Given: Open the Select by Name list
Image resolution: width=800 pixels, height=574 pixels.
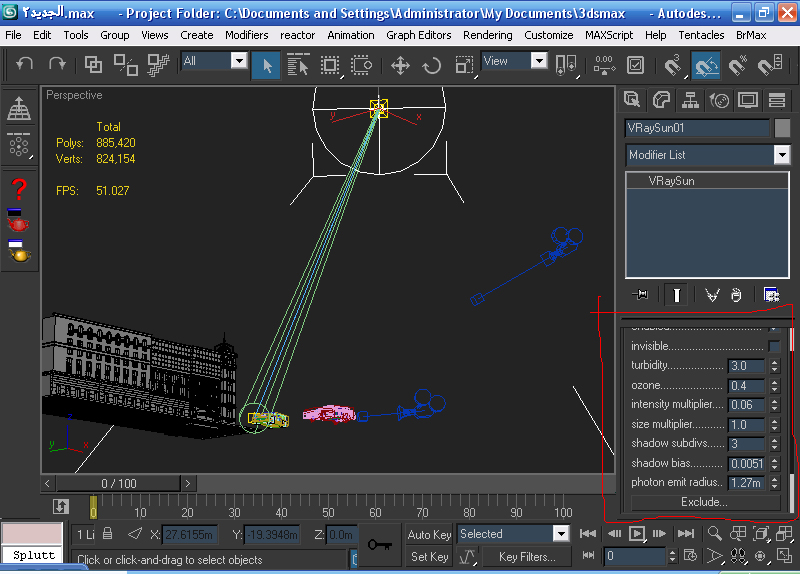Looking at the screenshot, I should [298, 65].
